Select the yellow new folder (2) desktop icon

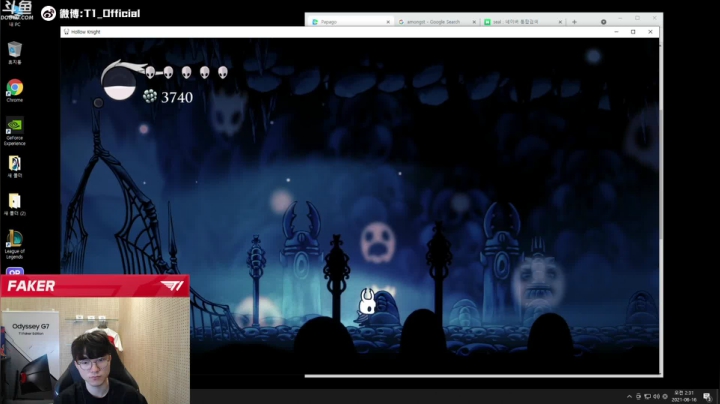(x=15, y=205)
